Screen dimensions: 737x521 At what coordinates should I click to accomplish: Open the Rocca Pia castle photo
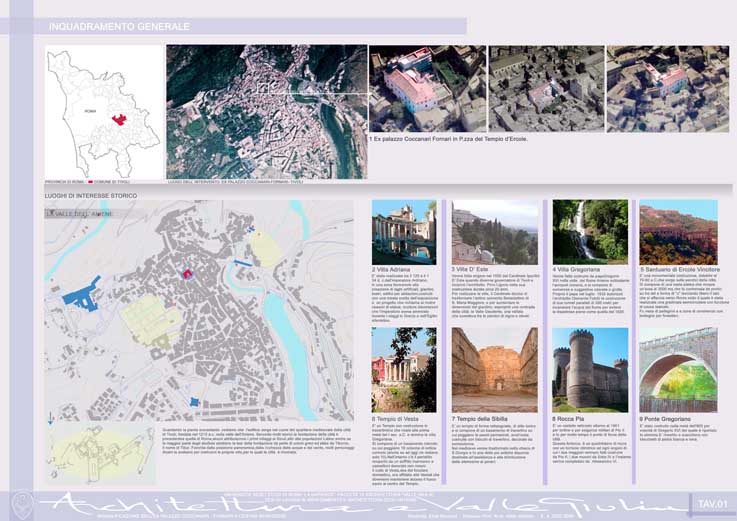tap(590, 370)
